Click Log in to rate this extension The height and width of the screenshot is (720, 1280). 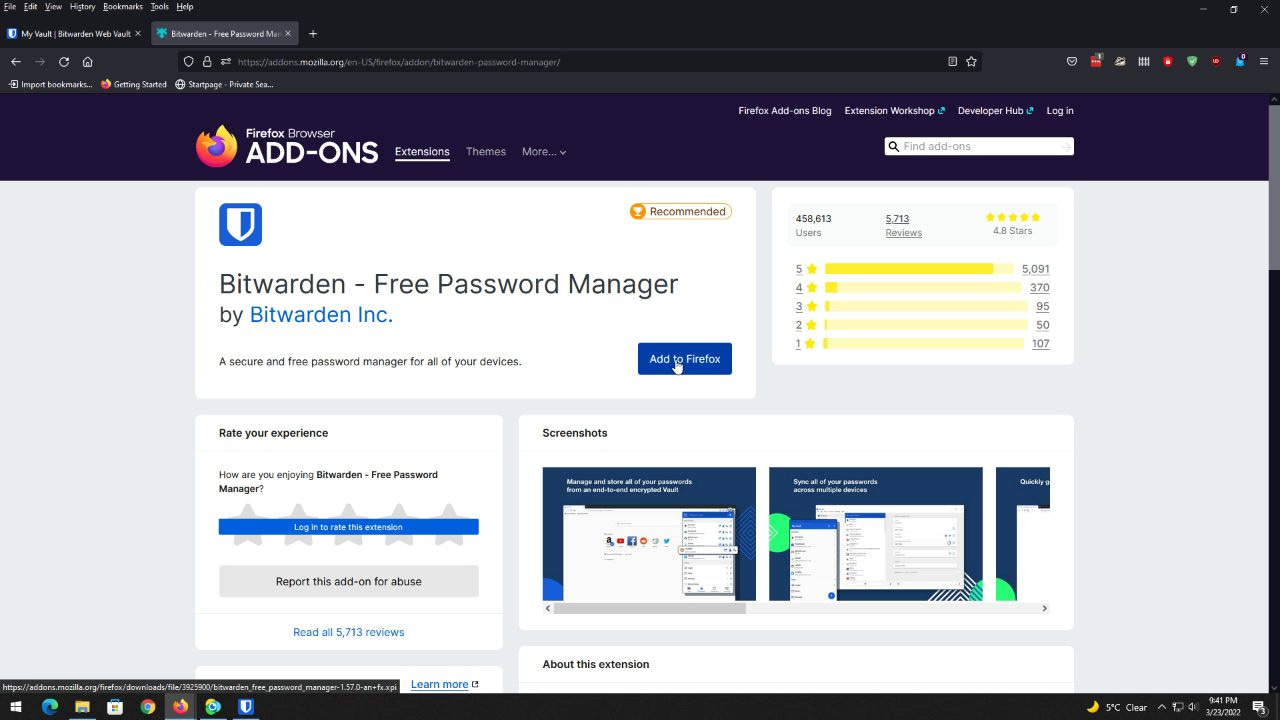[x=348, y=527]
